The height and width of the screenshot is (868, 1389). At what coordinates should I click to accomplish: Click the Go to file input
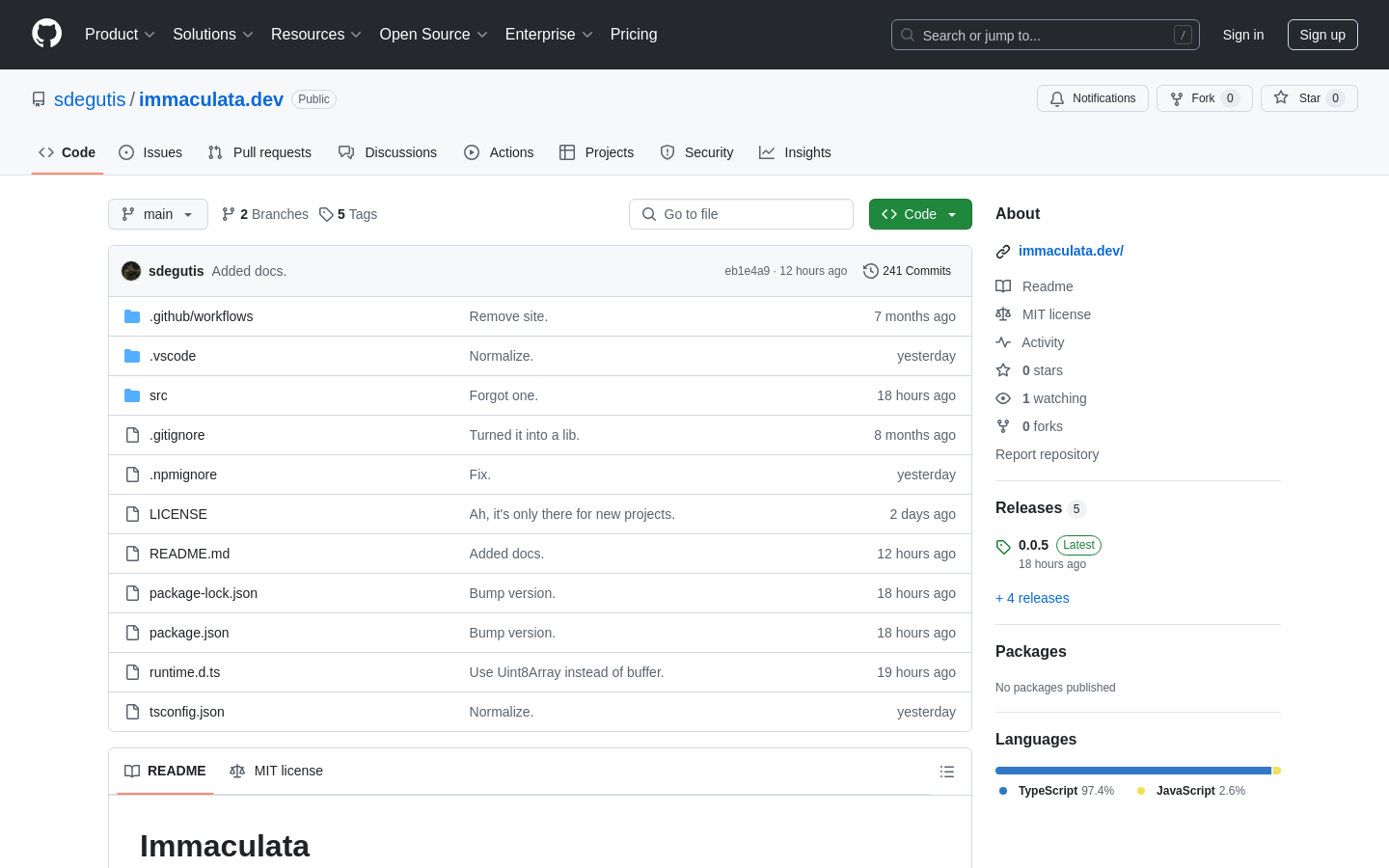pyautogui.click(x=741, y=214)
